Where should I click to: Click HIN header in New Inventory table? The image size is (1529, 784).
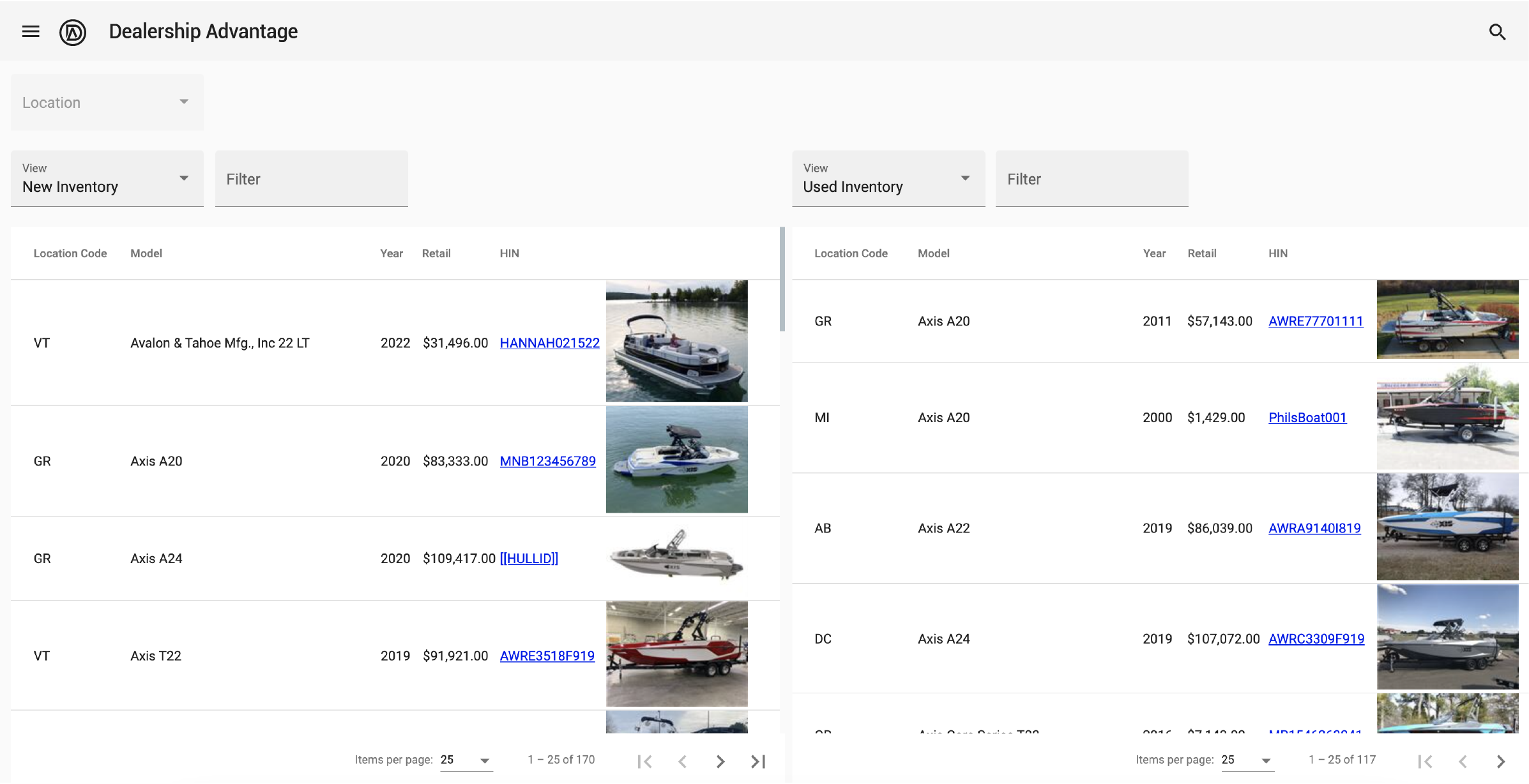pyautogui.click(x=509, y=253)
